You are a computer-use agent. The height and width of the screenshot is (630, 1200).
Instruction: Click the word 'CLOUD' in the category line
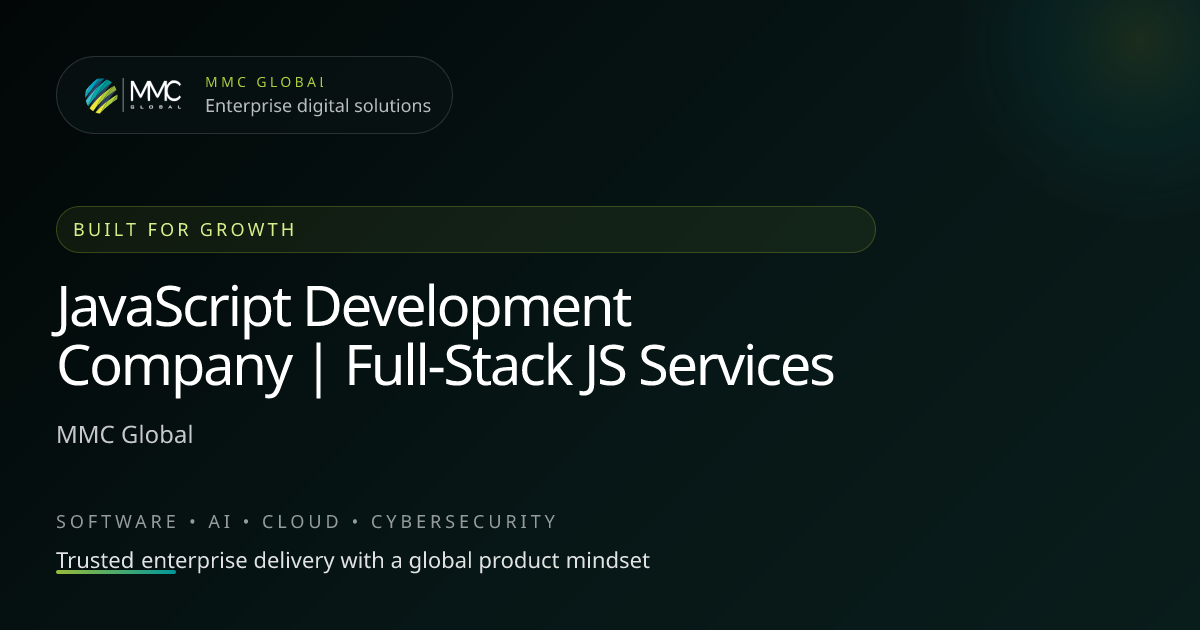click(x=301, y=522)
